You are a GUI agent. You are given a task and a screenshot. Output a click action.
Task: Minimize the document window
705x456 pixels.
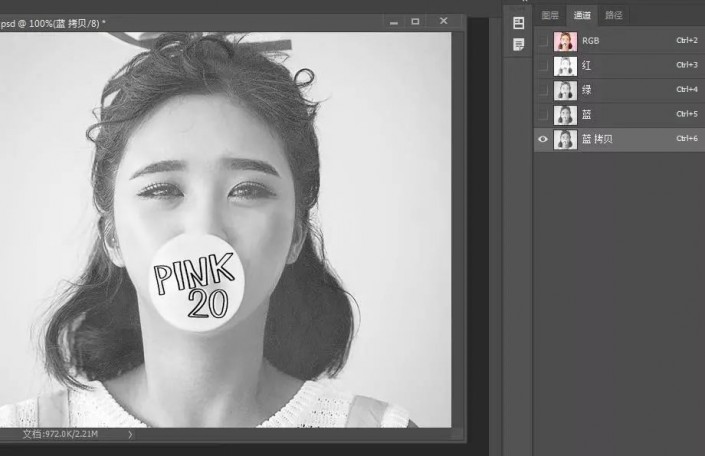tap(391, 20)
